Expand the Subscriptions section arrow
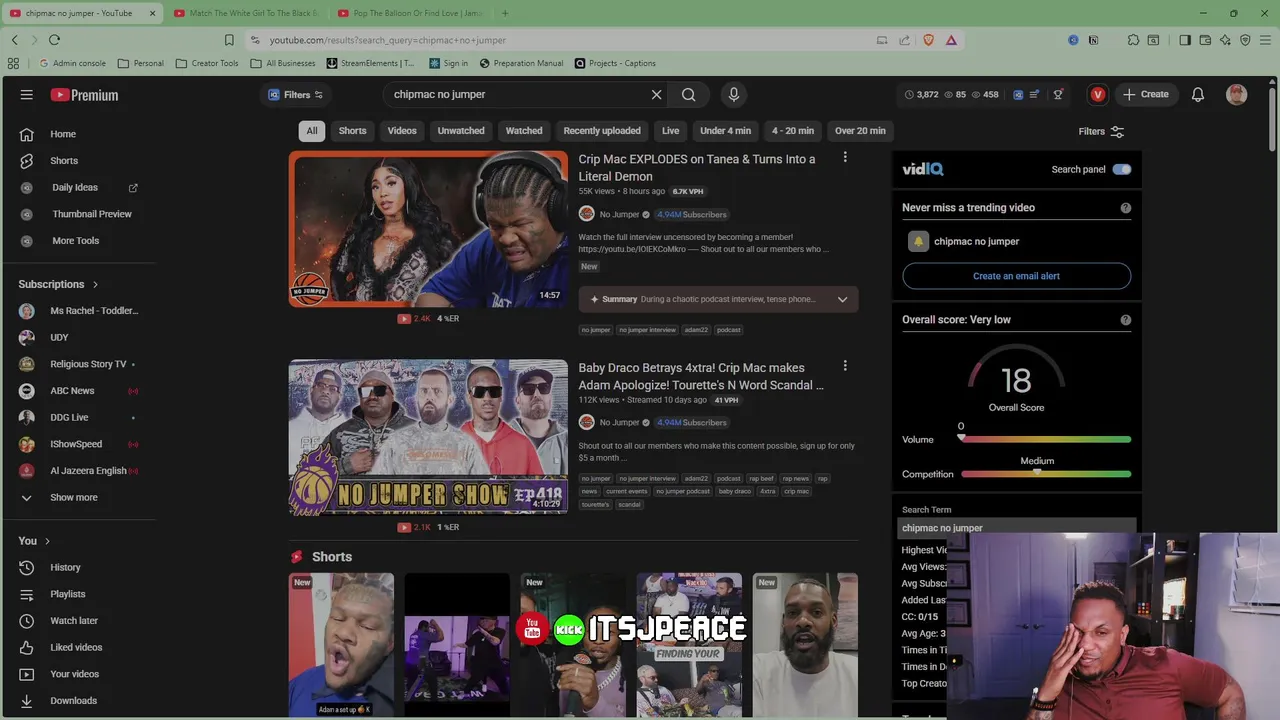This screenshot has width=1280, height=720. [95, 285]
